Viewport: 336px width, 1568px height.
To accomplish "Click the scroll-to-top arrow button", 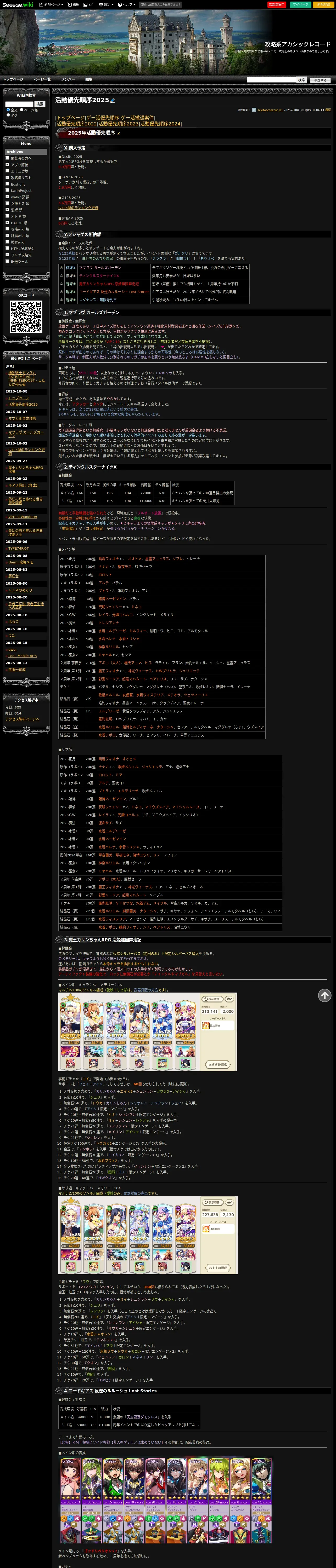I will (x=324, y=995).
